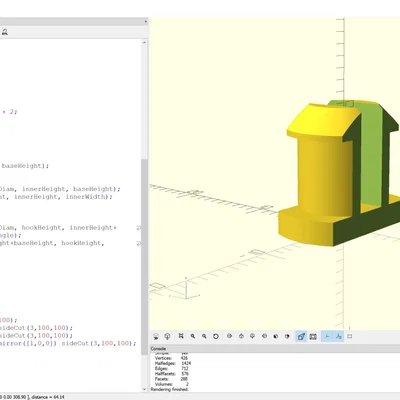Toggle Perspective projection mode
This screenshot has width=400, height=400.
pos(301,336)
